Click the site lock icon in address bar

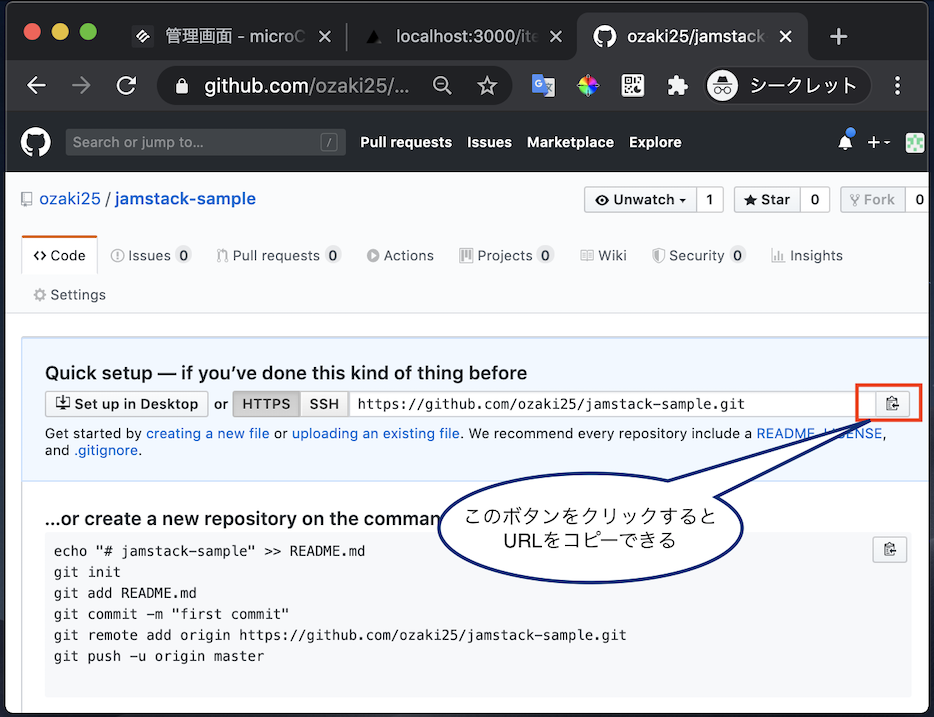click(x=182, y=86)
